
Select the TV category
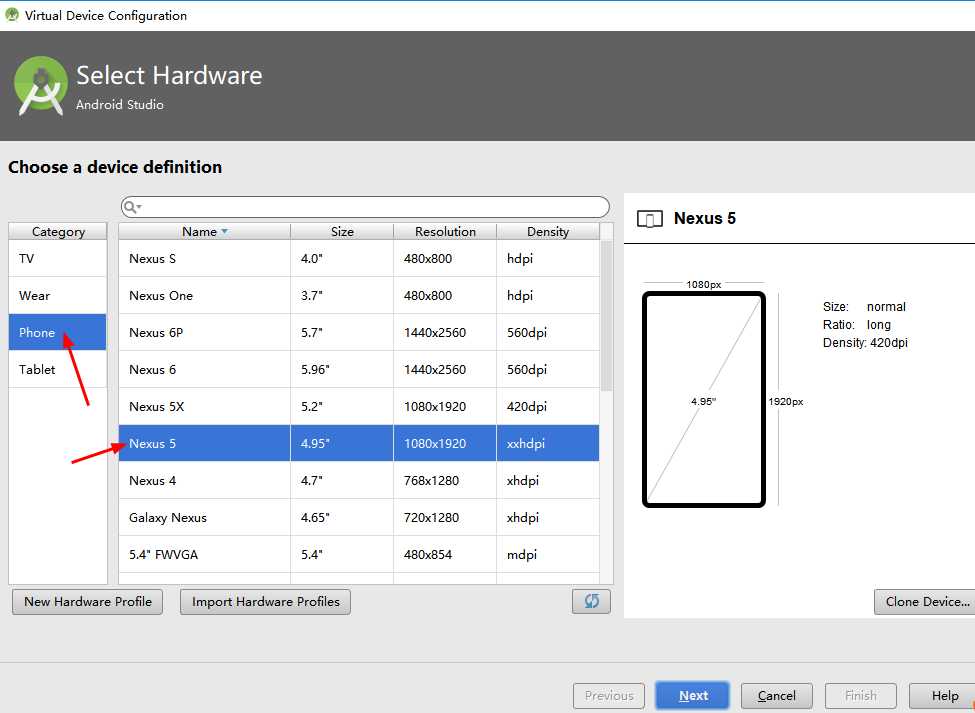(x=58, y=259)
